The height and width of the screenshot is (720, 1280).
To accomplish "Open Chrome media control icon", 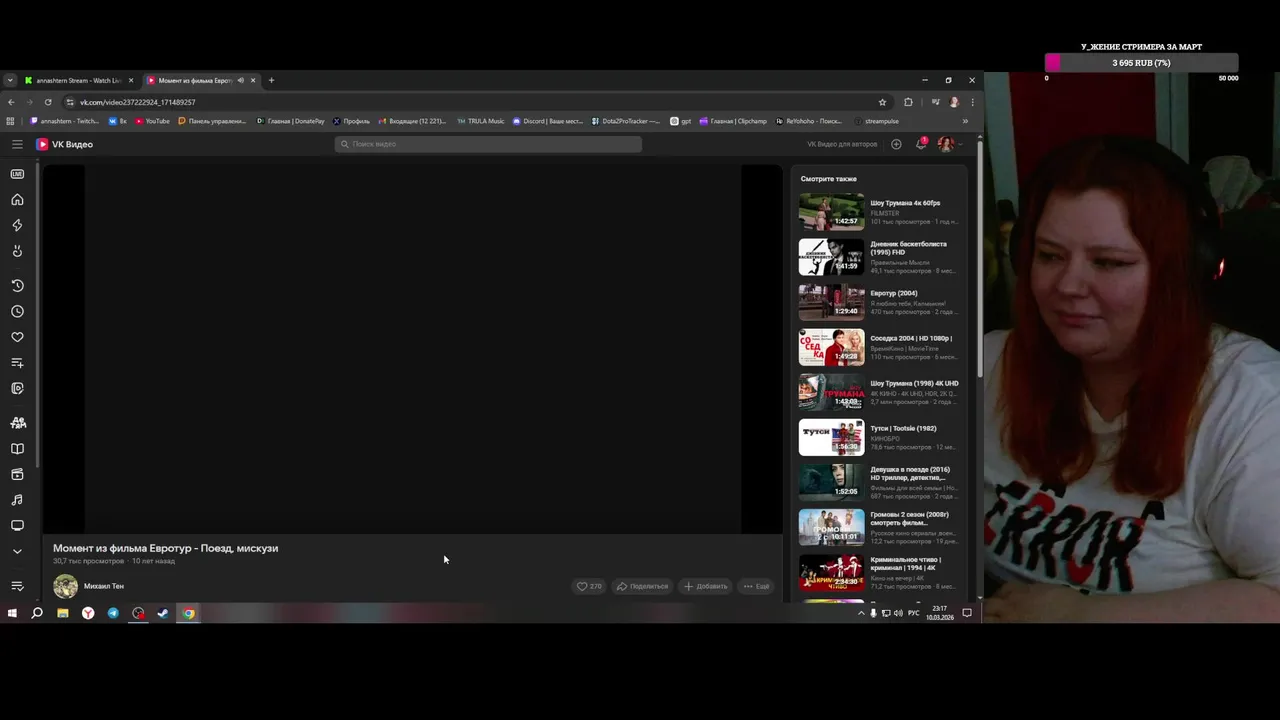I will click(935, 102).
